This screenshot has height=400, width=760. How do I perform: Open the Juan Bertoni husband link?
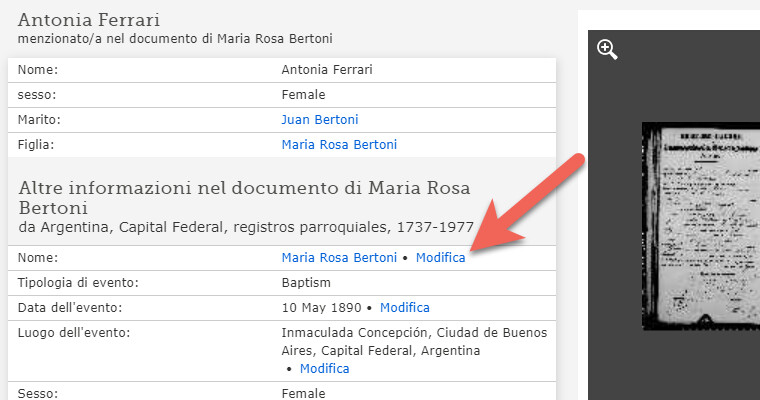(320, 120)
